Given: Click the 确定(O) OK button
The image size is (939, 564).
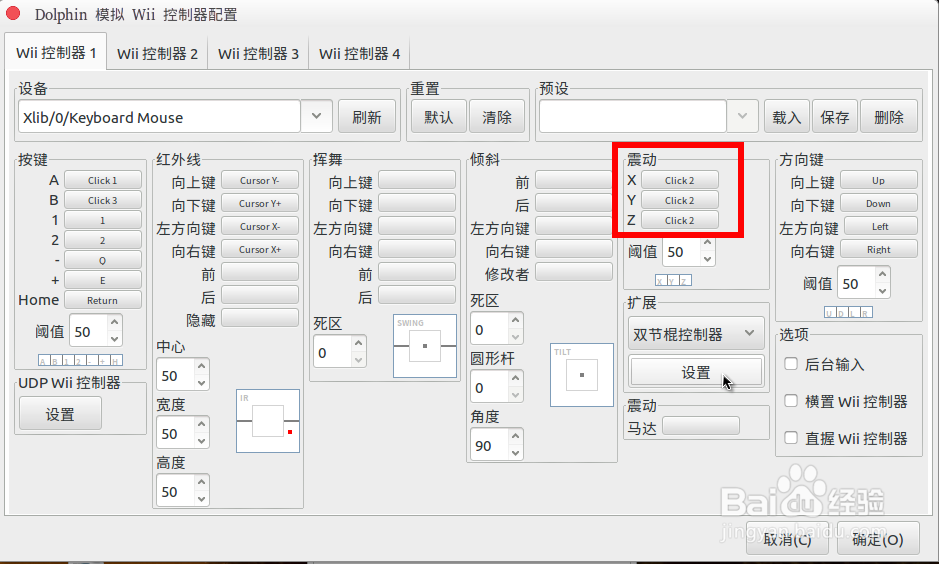Looking at the screenshot, I should pos(878,539).
